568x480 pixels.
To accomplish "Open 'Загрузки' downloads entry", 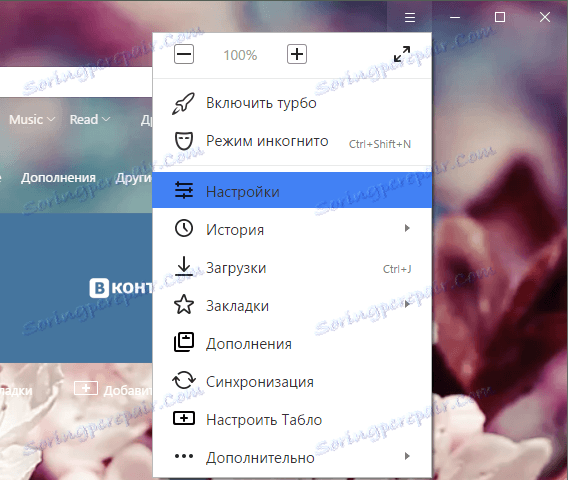I will click(x=292, y=267).
